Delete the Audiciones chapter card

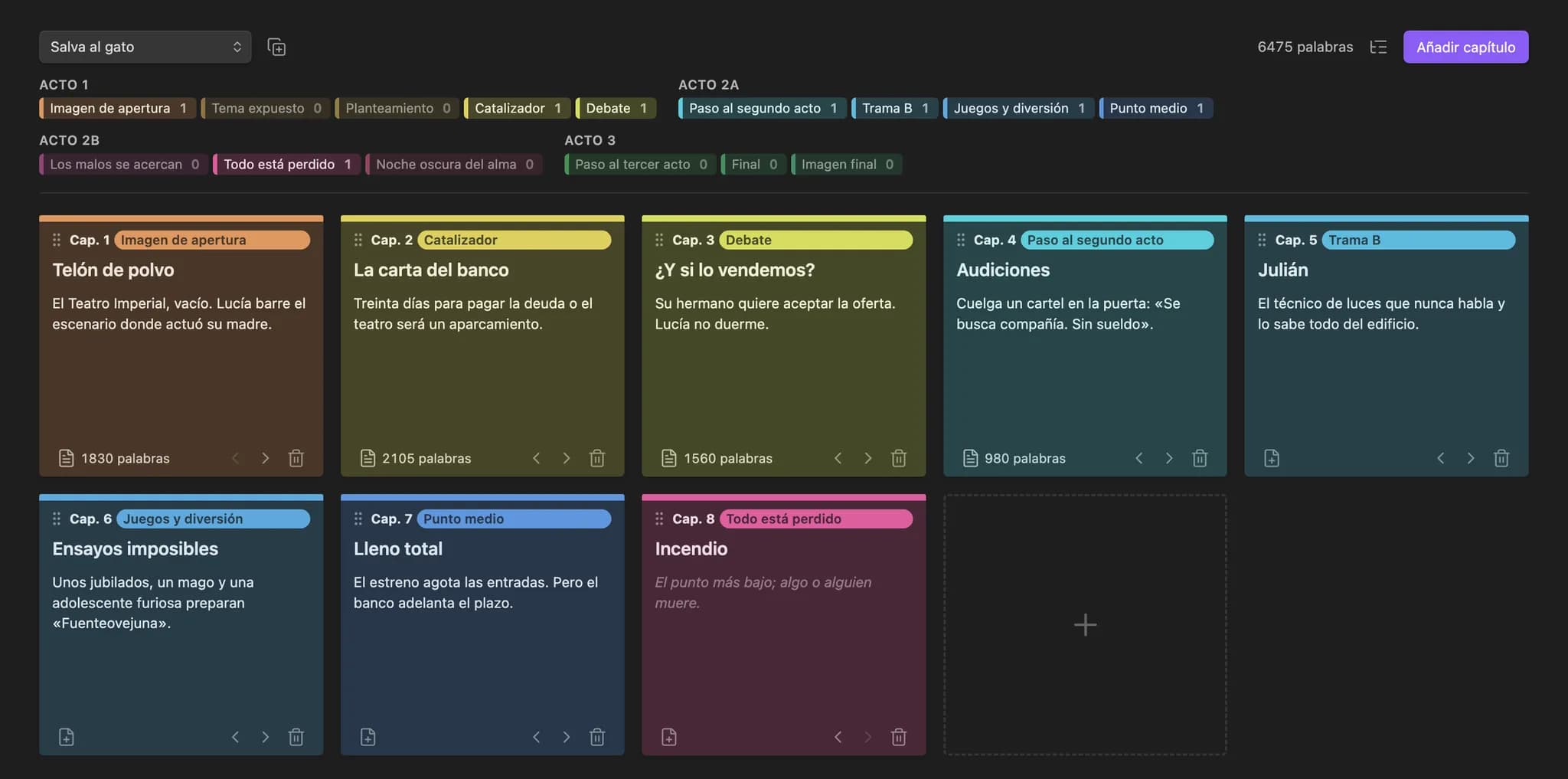click(1200, 458)
